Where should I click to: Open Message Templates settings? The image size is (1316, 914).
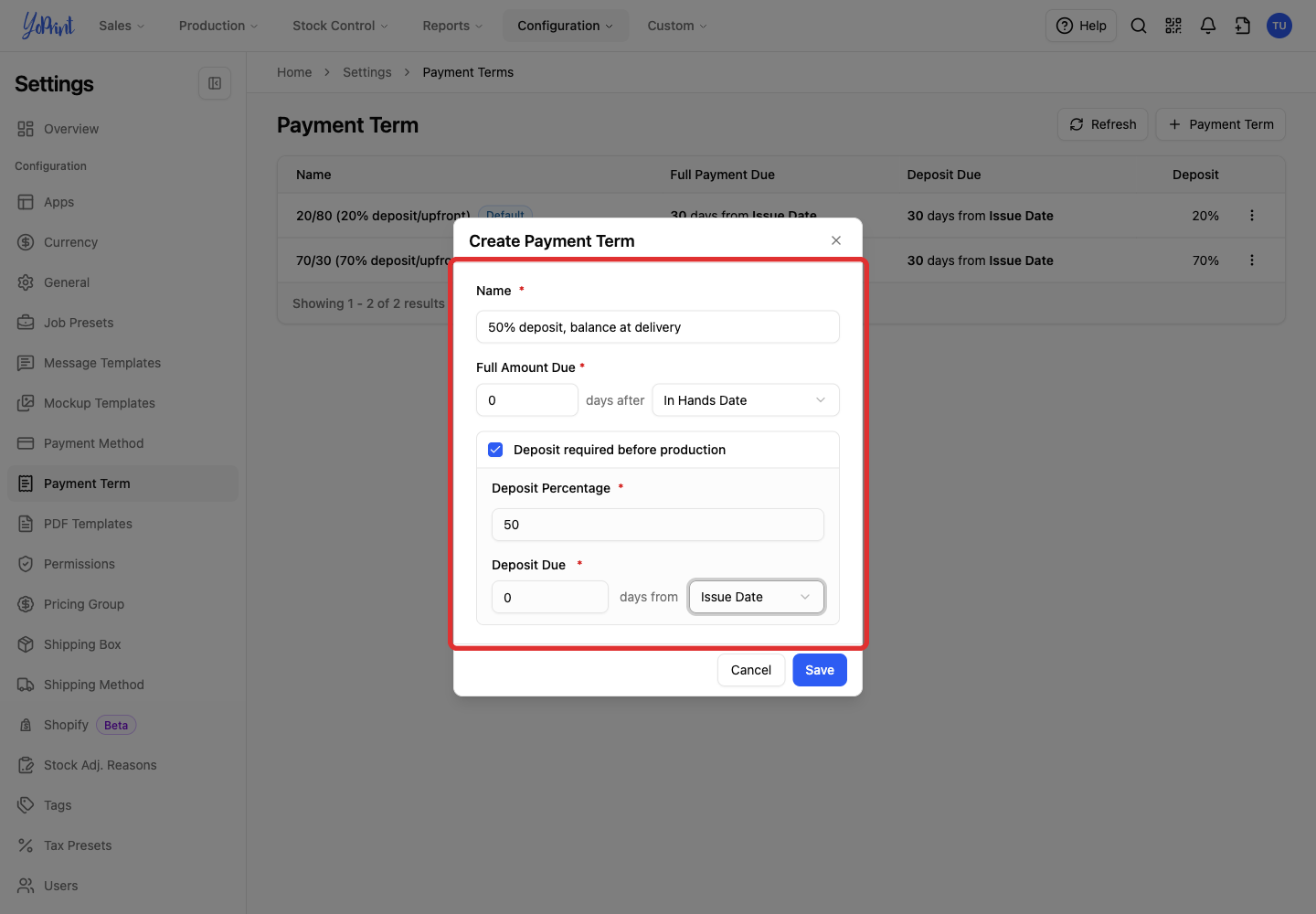pos(122,363)
